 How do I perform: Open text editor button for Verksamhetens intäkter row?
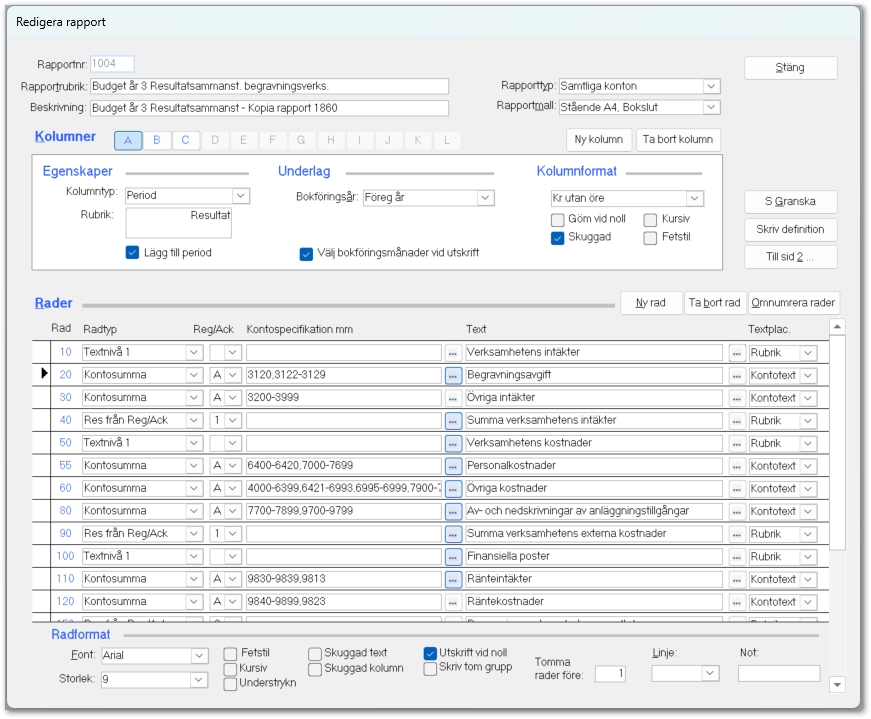(x=737, y=353)
